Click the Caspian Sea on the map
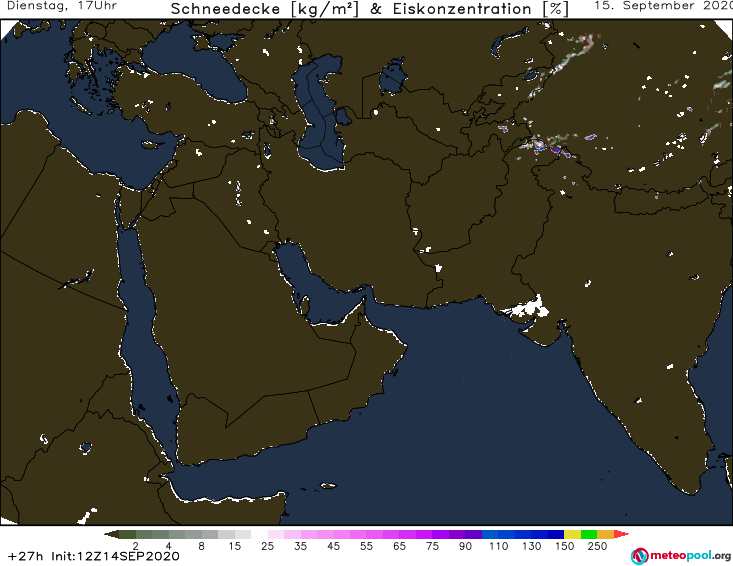This screenshot has height=566, width=733. pos(320,117)
